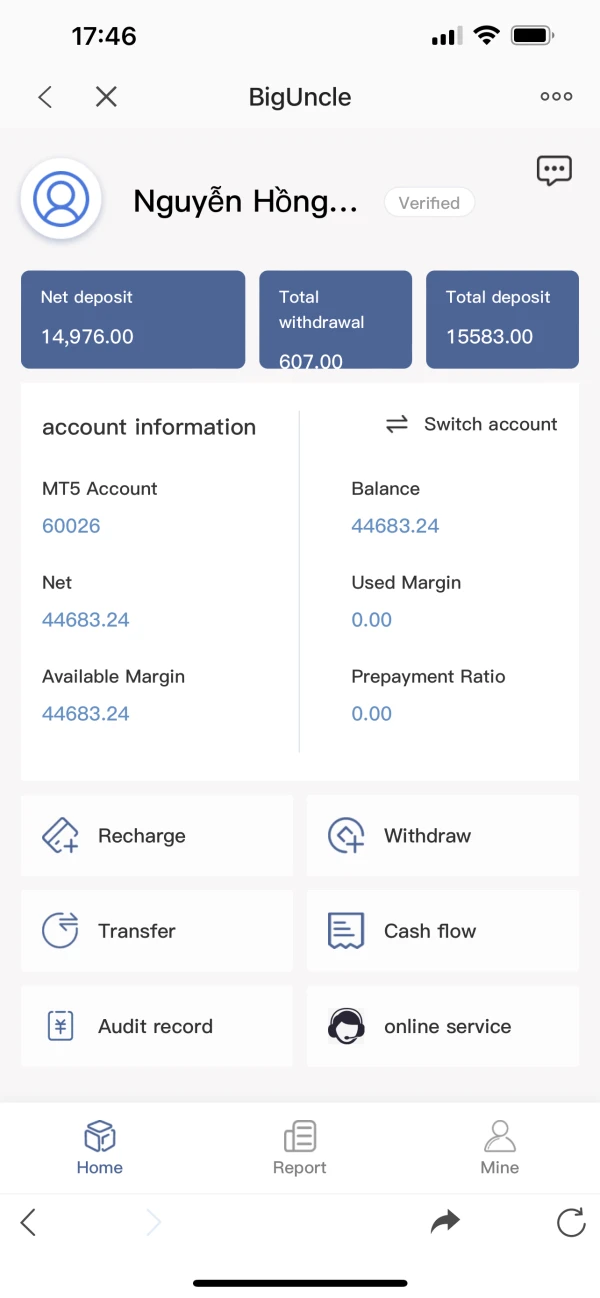
Task: Tap the Recharge card icon
Action: [x=60, y=836]
